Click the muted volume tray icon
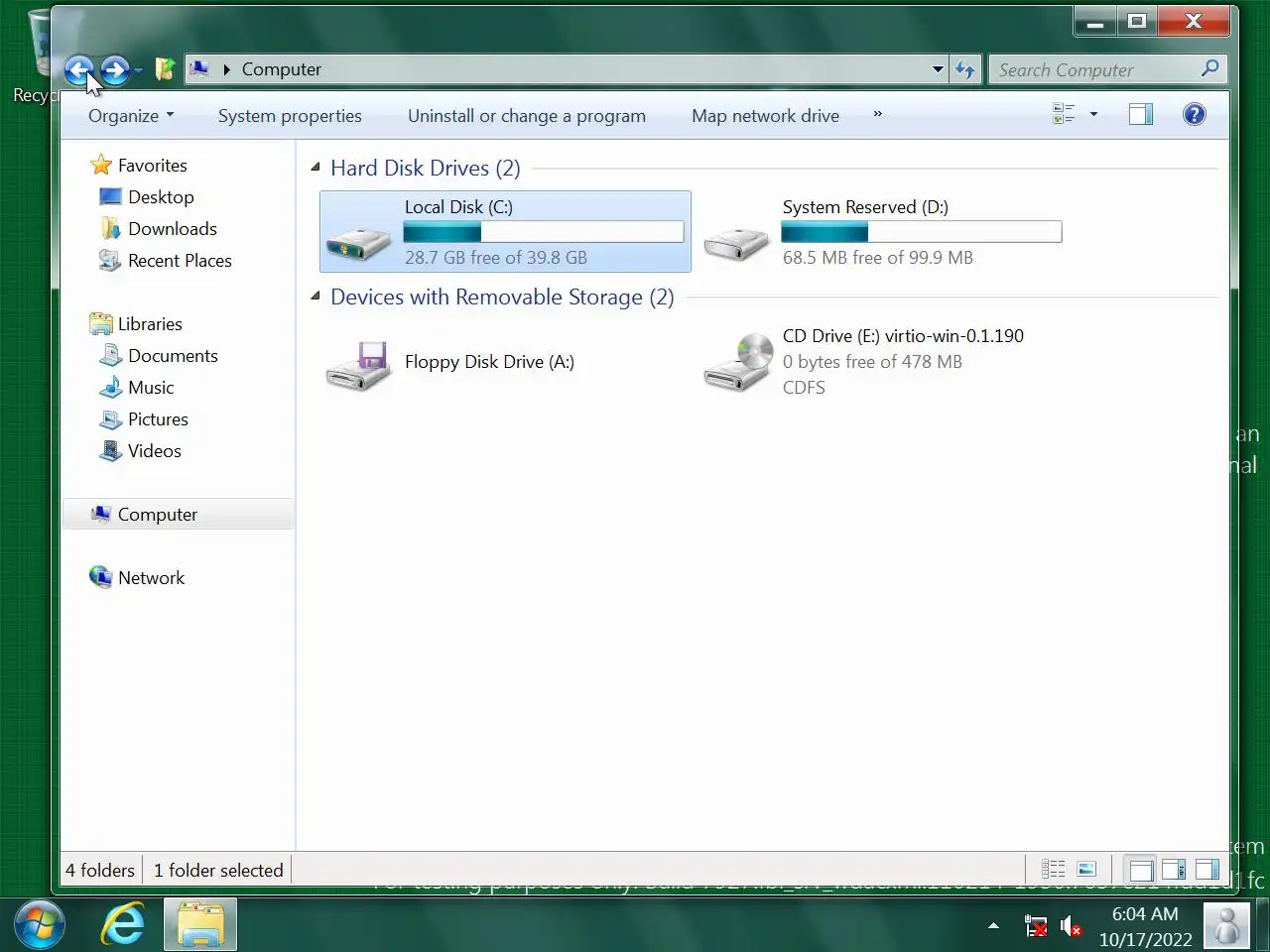Screen dimensions: 1270x952 [x=1071, y=927]
